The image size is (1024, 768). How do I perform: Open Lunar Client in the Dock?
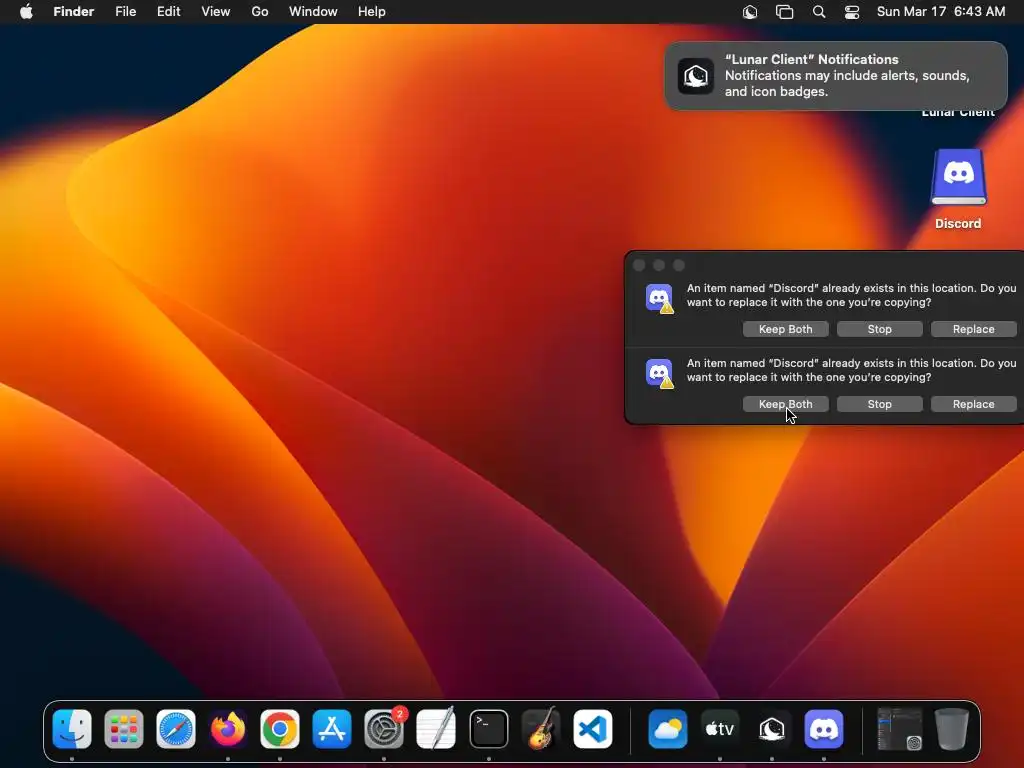coord(772,729)
